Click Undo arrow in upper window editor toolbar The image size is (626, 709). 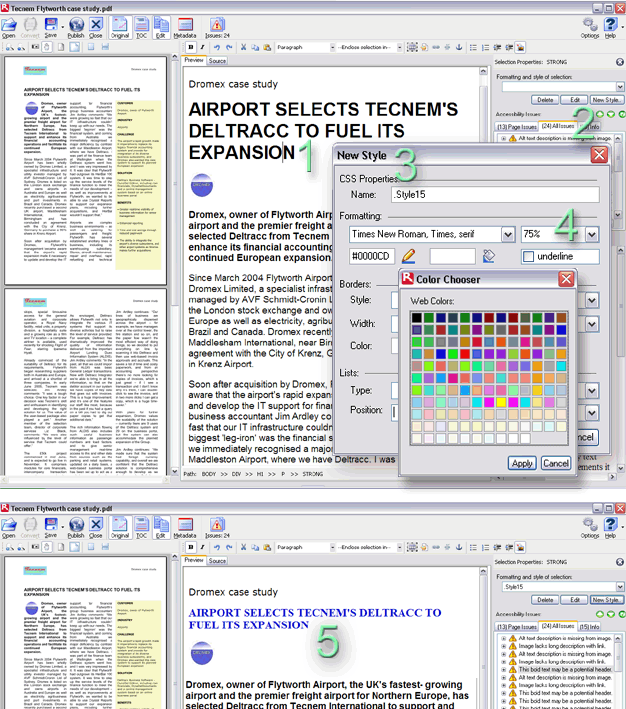click(x=217, y=47)
